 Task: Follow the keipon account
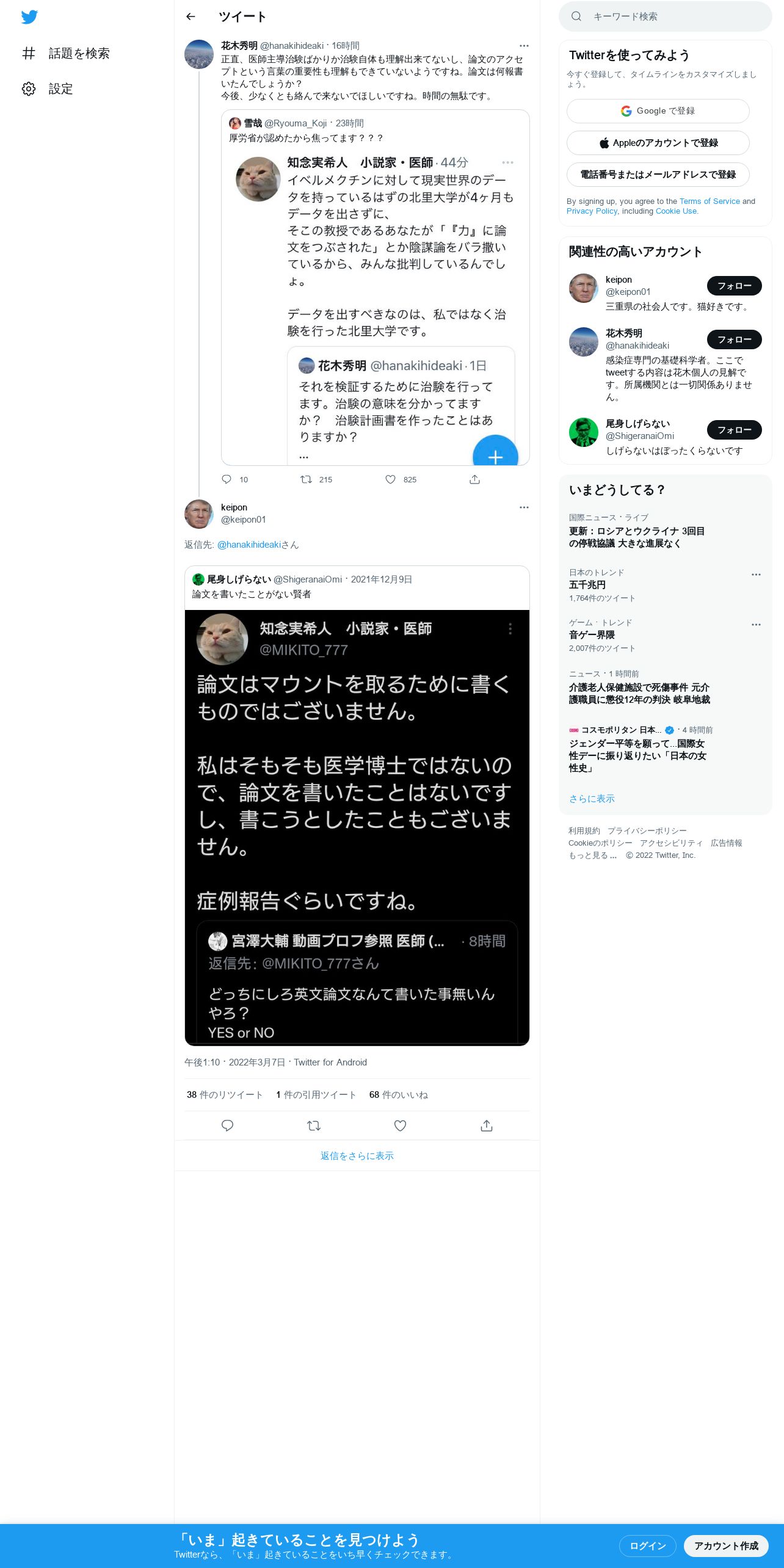(x=735, y=286)
